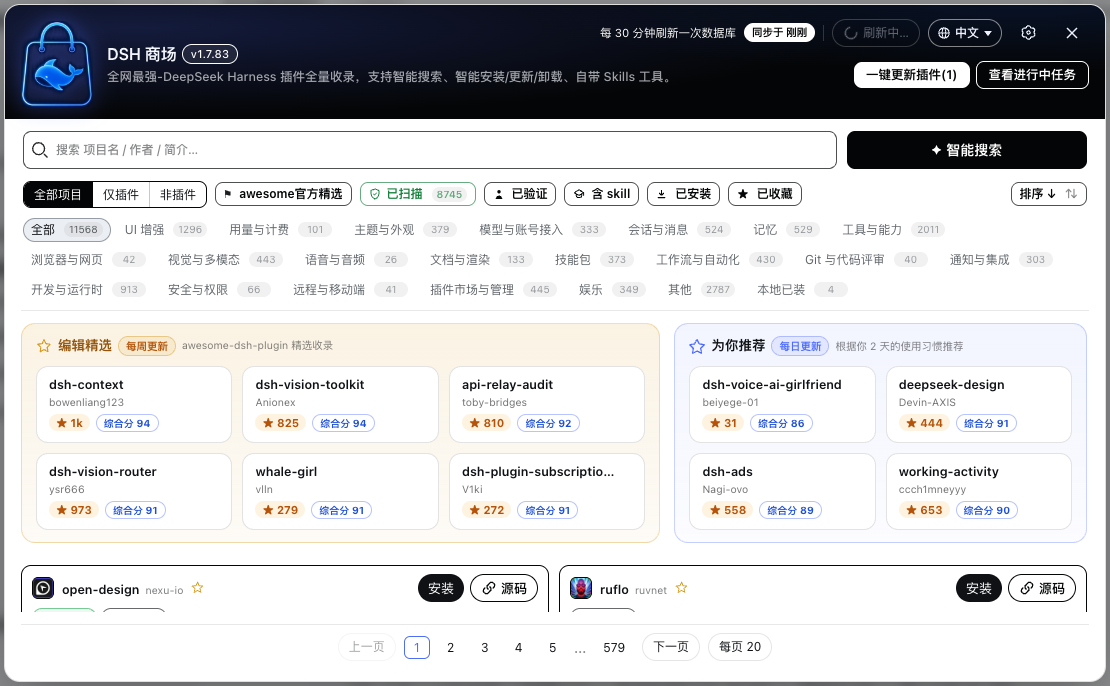
Task: Click the star icon beside 为你推荐
Action: (x=697, y=346)
